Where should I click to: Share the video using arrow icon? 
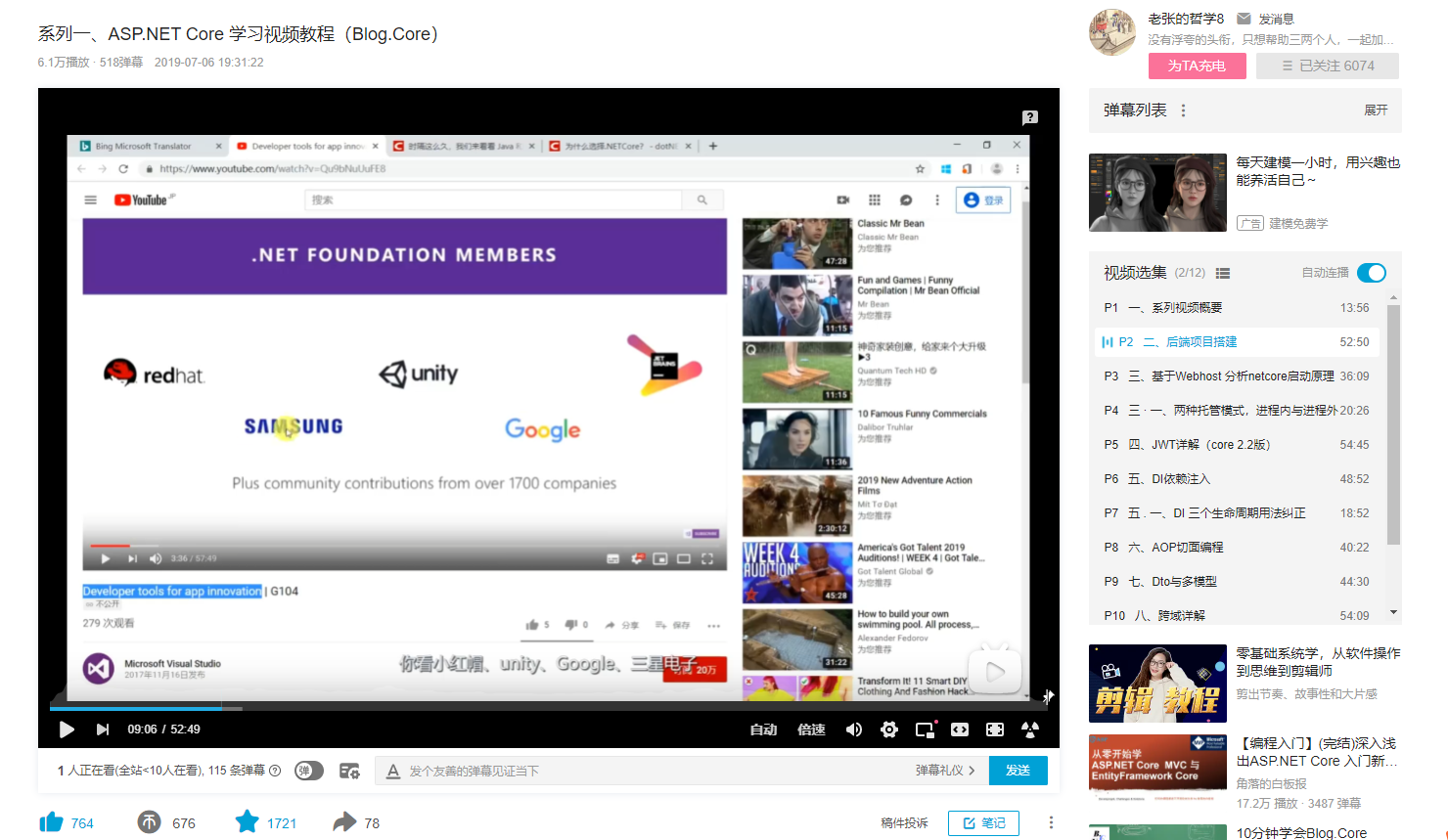pos(344,822)
